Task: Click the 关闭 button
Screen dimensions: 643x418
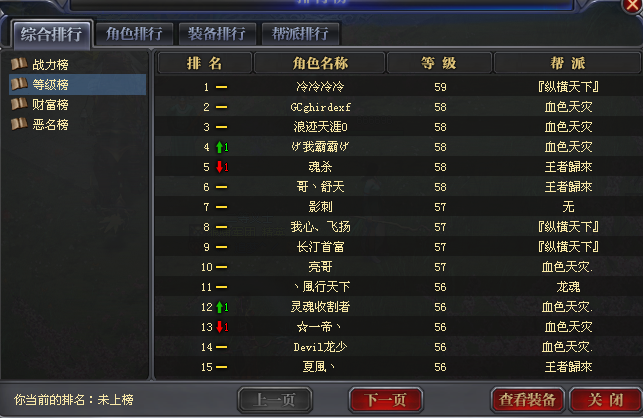Action: (606, 400)
